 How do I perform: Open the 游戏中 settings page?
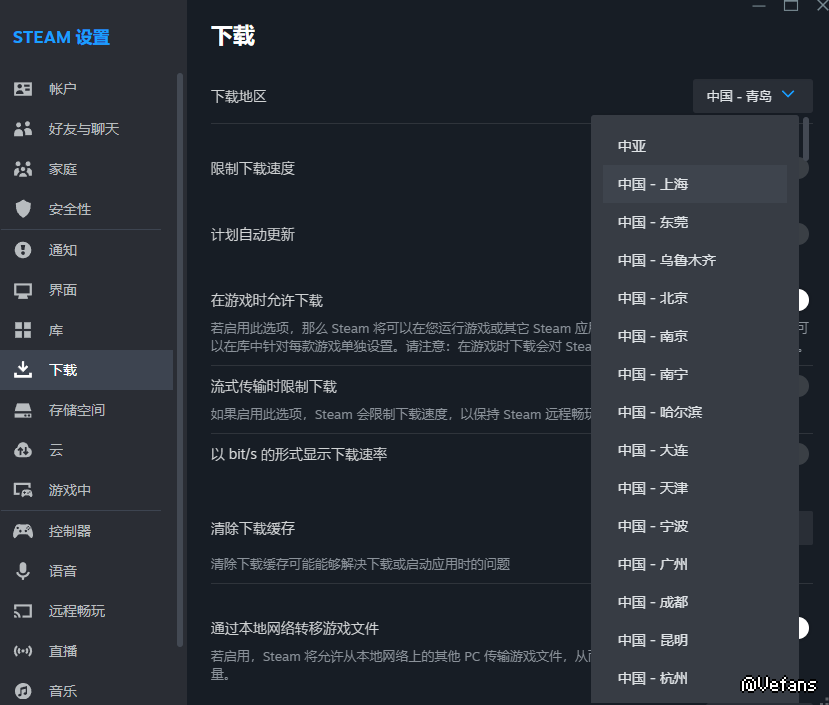pos(87,490)
